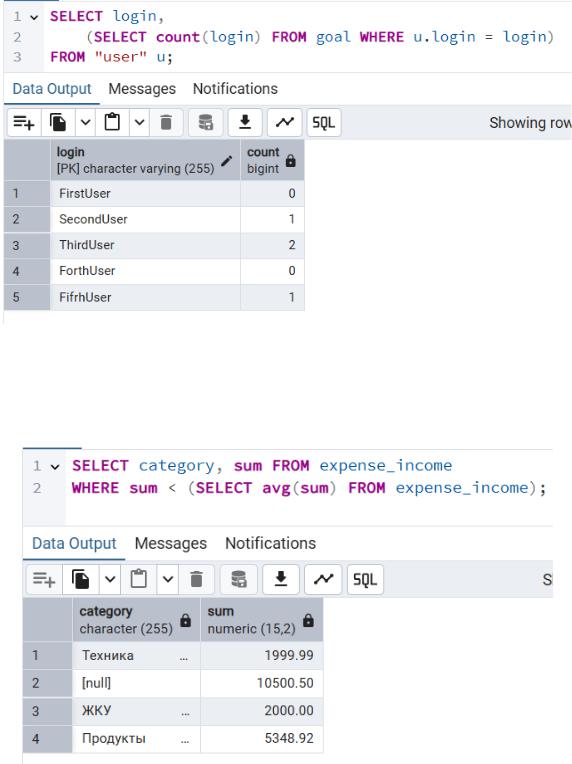This screenshot has width=572, height=764.
Task: Switch to Messages tab in upper panel
Action: (x=142, y=89)
